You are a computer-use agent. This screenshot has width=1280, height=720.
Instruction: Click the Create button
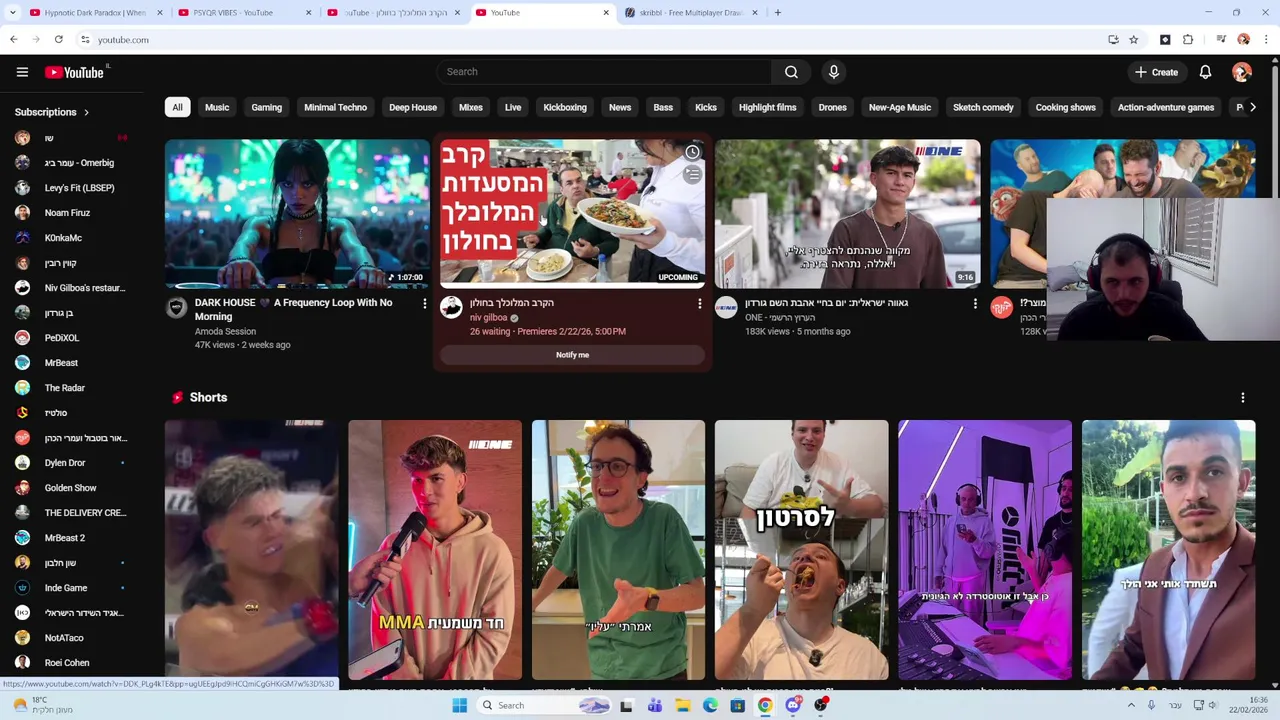click(x=1157, y=72)
